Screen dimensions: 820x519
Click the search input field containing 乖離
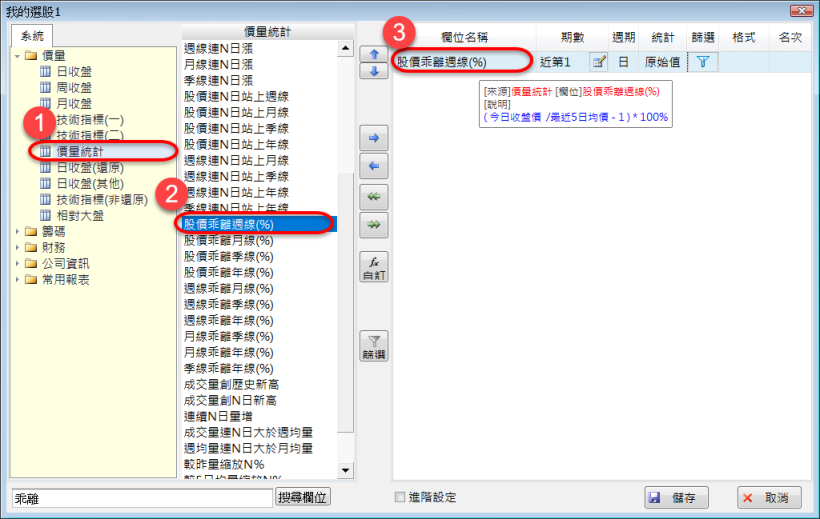142,499
